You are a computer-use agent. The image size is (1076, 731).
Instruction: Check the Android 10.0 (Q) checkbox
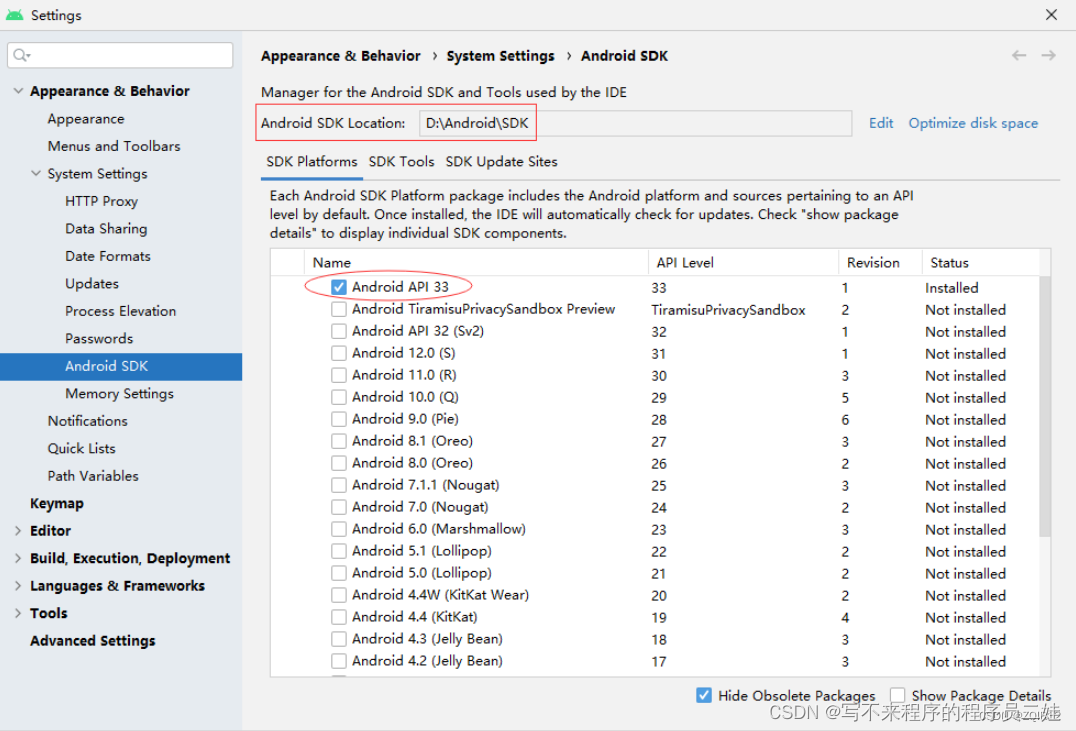point(338,397)
